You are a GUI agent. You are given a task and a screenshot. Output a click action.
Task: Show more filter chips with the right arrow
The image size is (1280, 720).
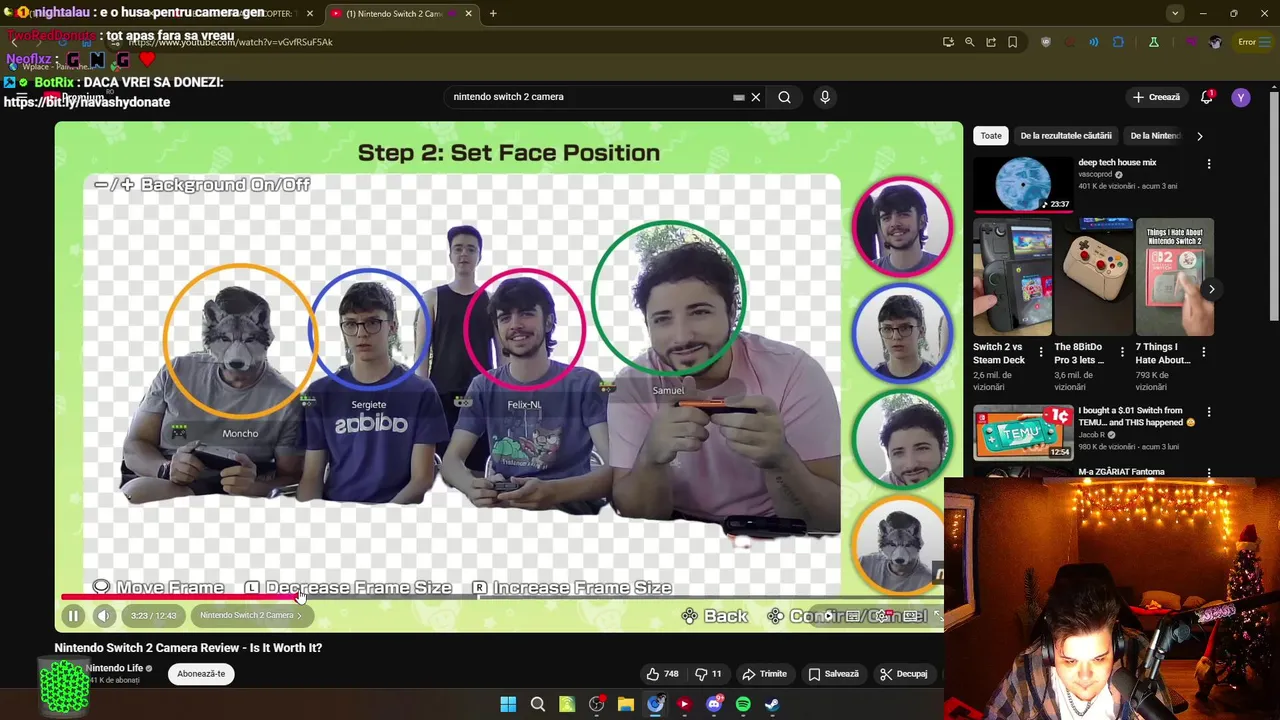pyautogui.click(x=1200, y=135)
